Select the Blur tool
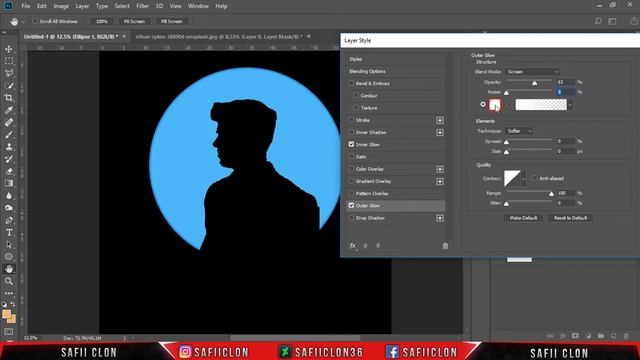This screenshot has width=640, height=360. 9,196
